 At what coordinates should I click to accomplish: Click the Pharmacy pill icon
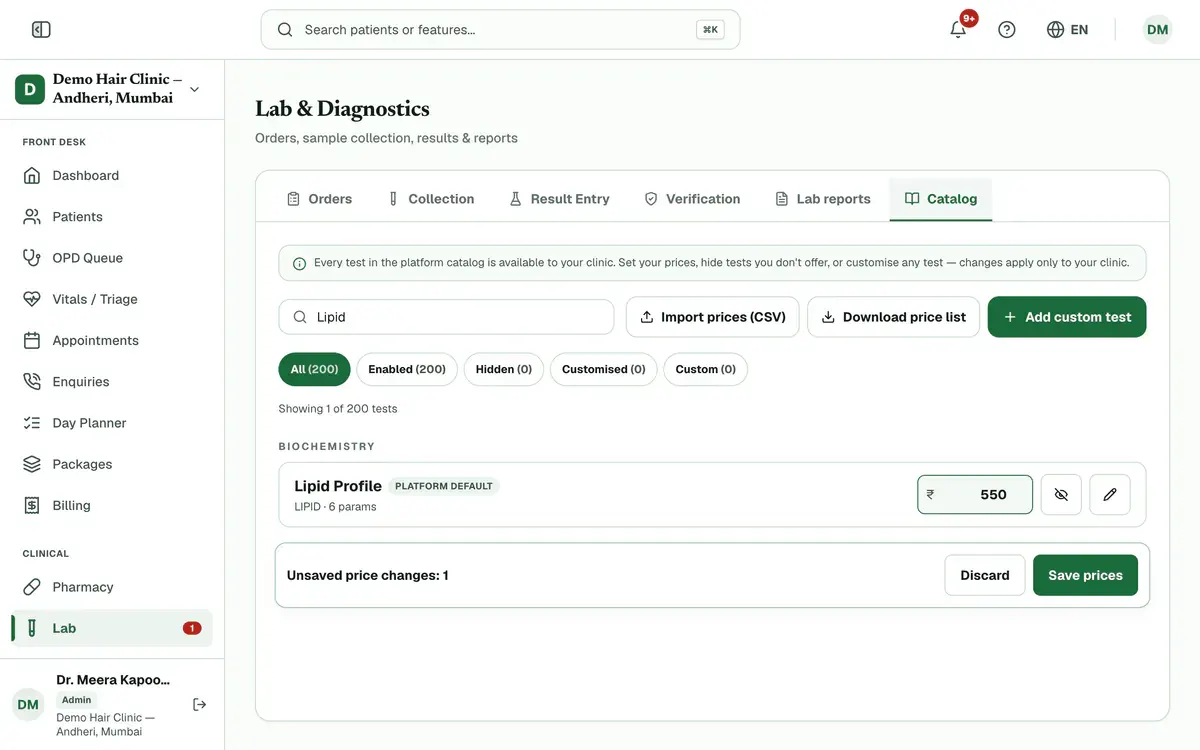point(32,587)
